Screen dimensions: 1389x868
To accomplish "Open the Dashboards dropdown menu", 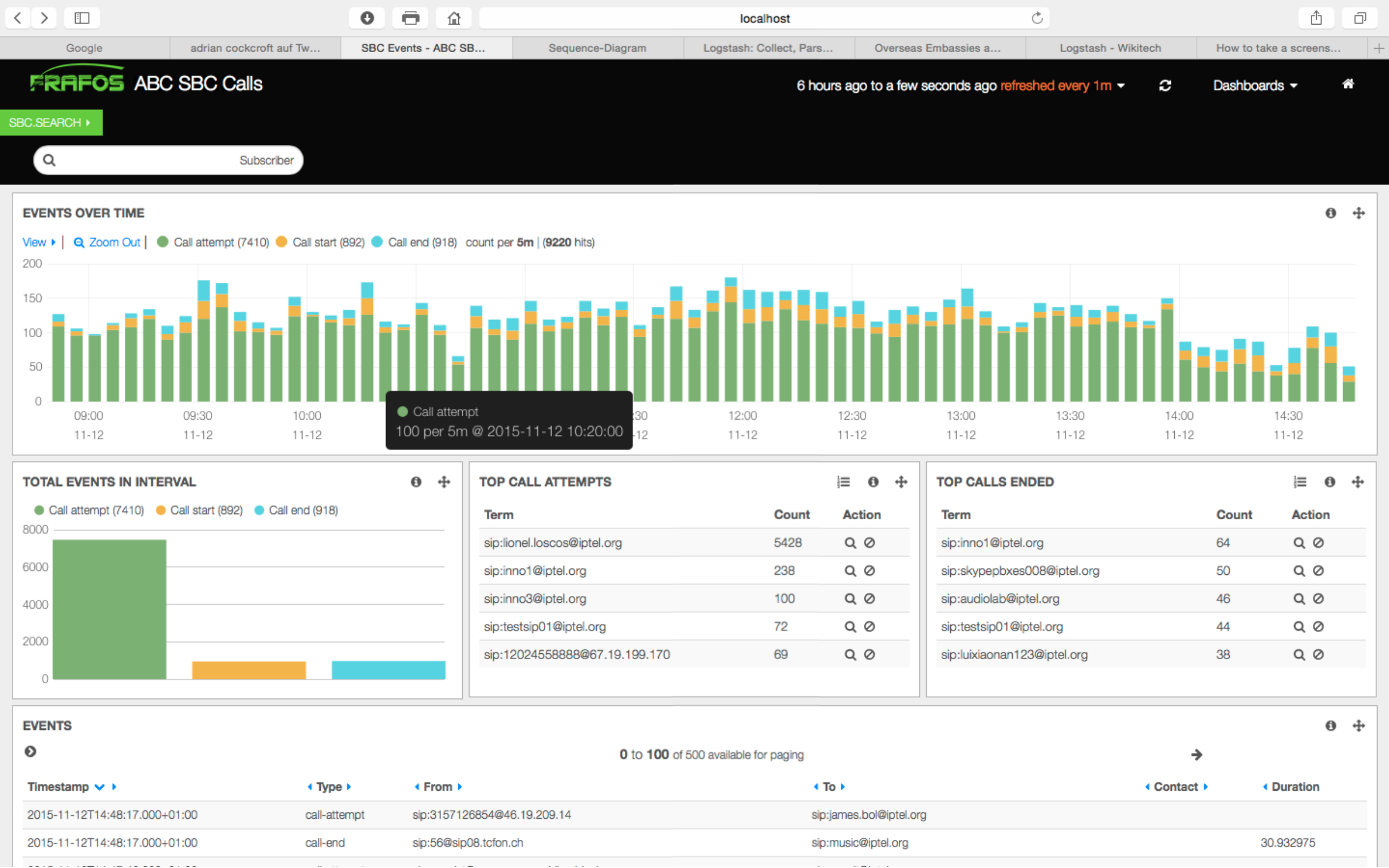I will (x=1254, y=85).
